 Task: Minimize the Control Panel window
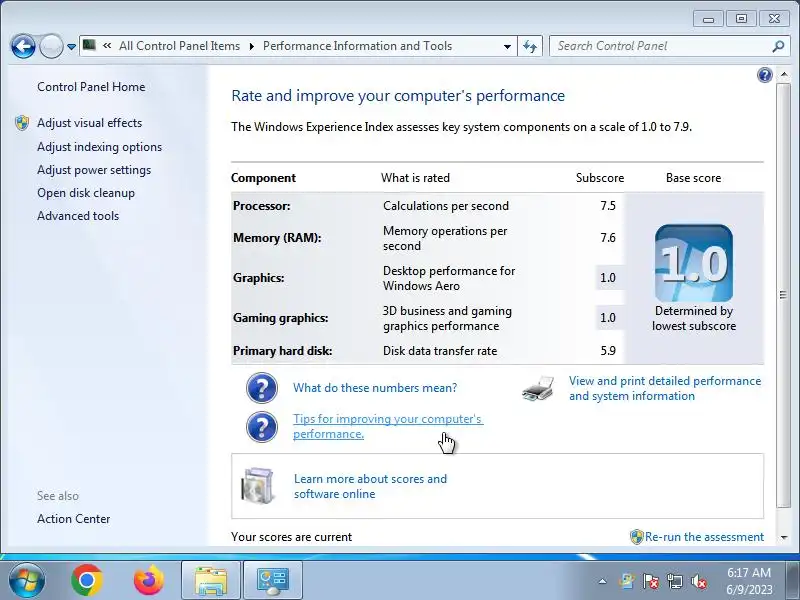pyautogui.click(x=708, y=19)
